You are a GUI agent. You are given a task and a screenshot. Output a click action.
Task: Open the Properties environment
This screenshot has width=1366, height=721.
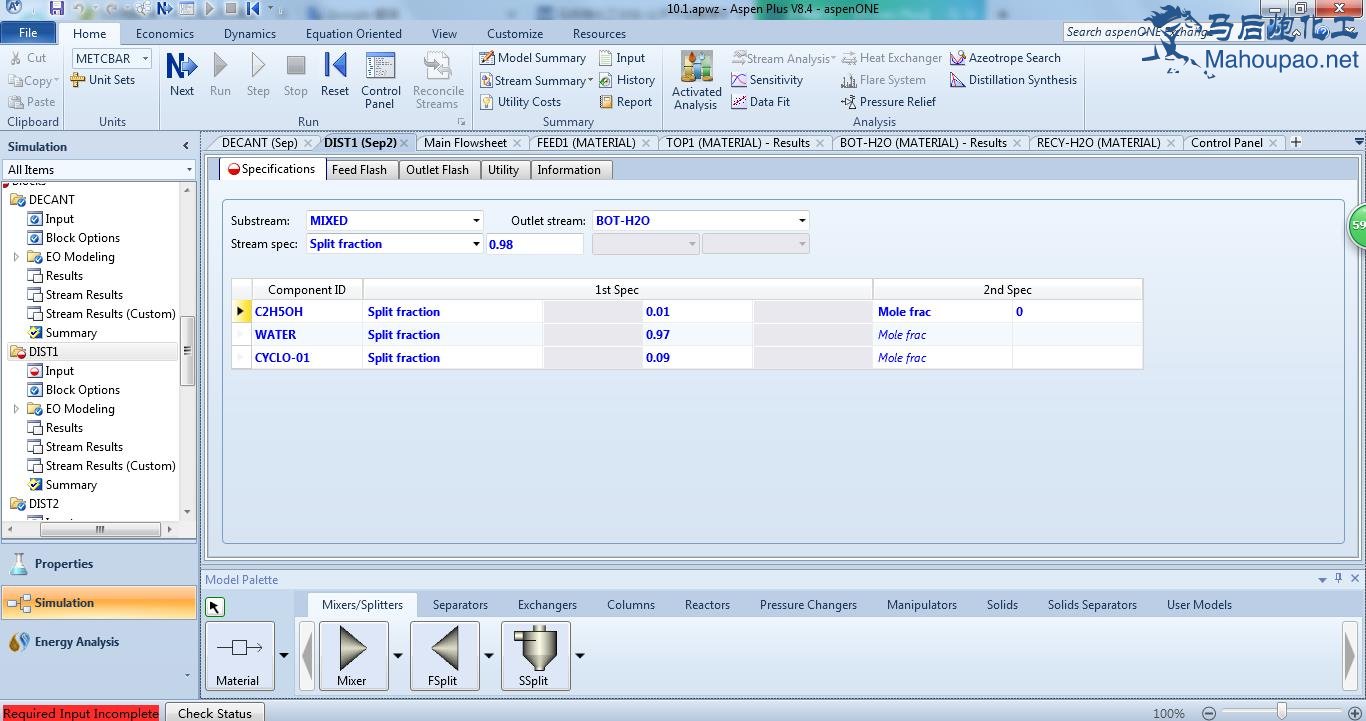click(x=99, y=564)
